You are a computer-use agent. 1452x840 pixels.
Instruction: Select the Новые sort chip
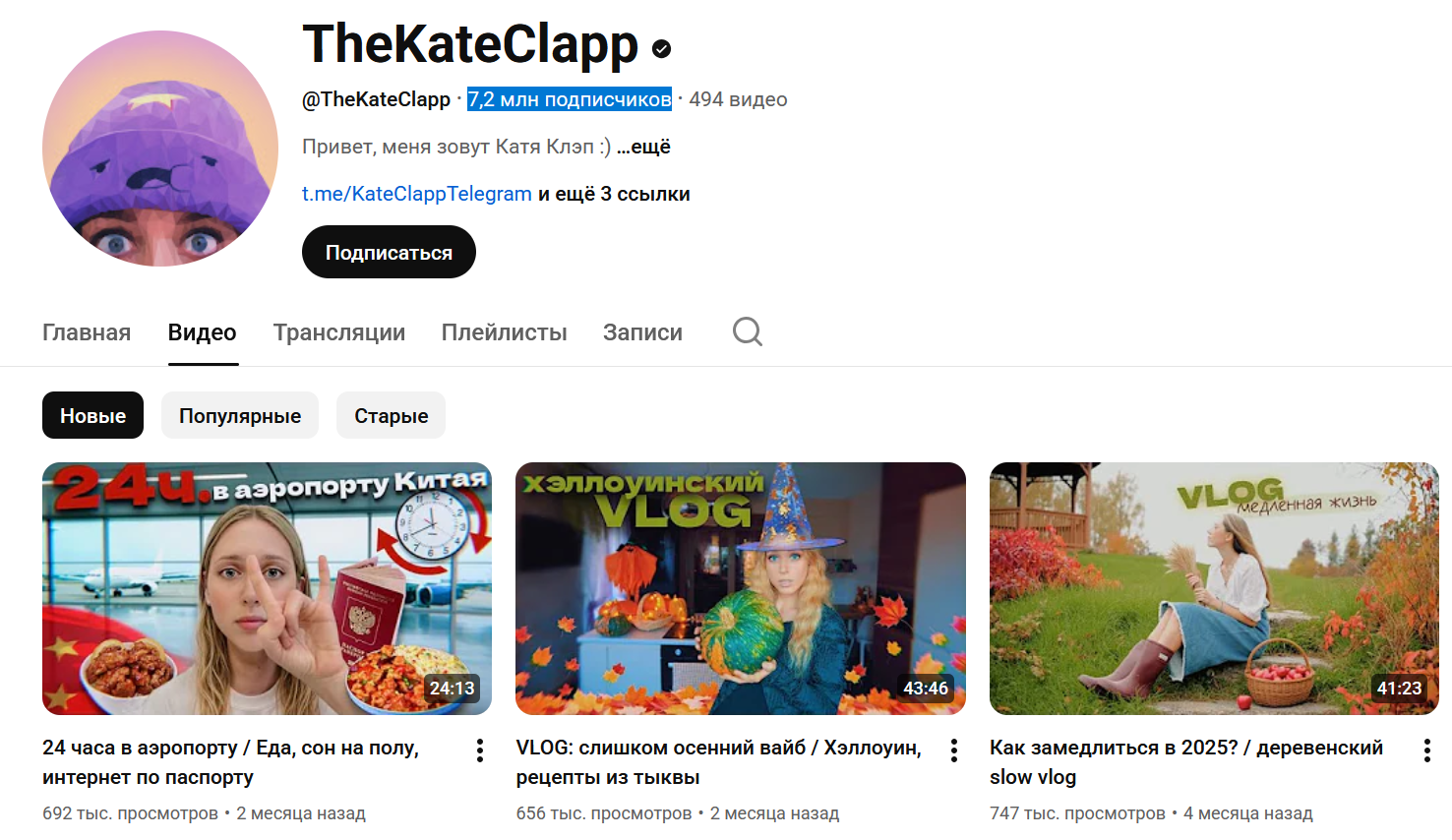[92, 415]
